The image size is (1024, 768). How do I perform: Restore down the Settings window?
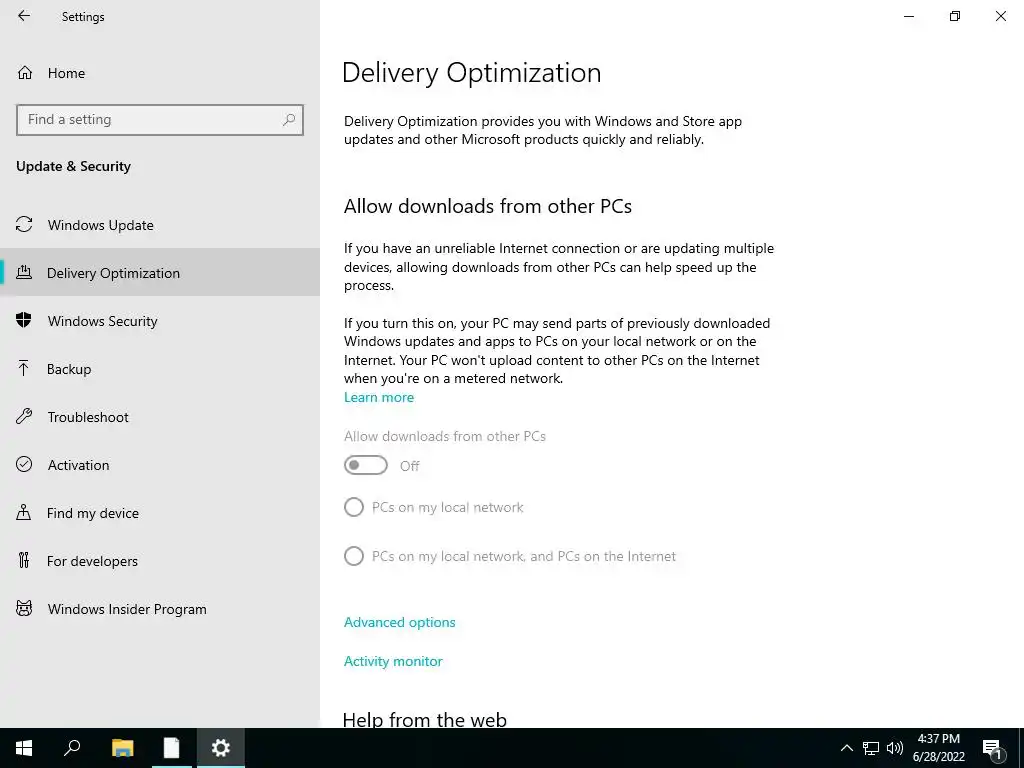point(955,16)
